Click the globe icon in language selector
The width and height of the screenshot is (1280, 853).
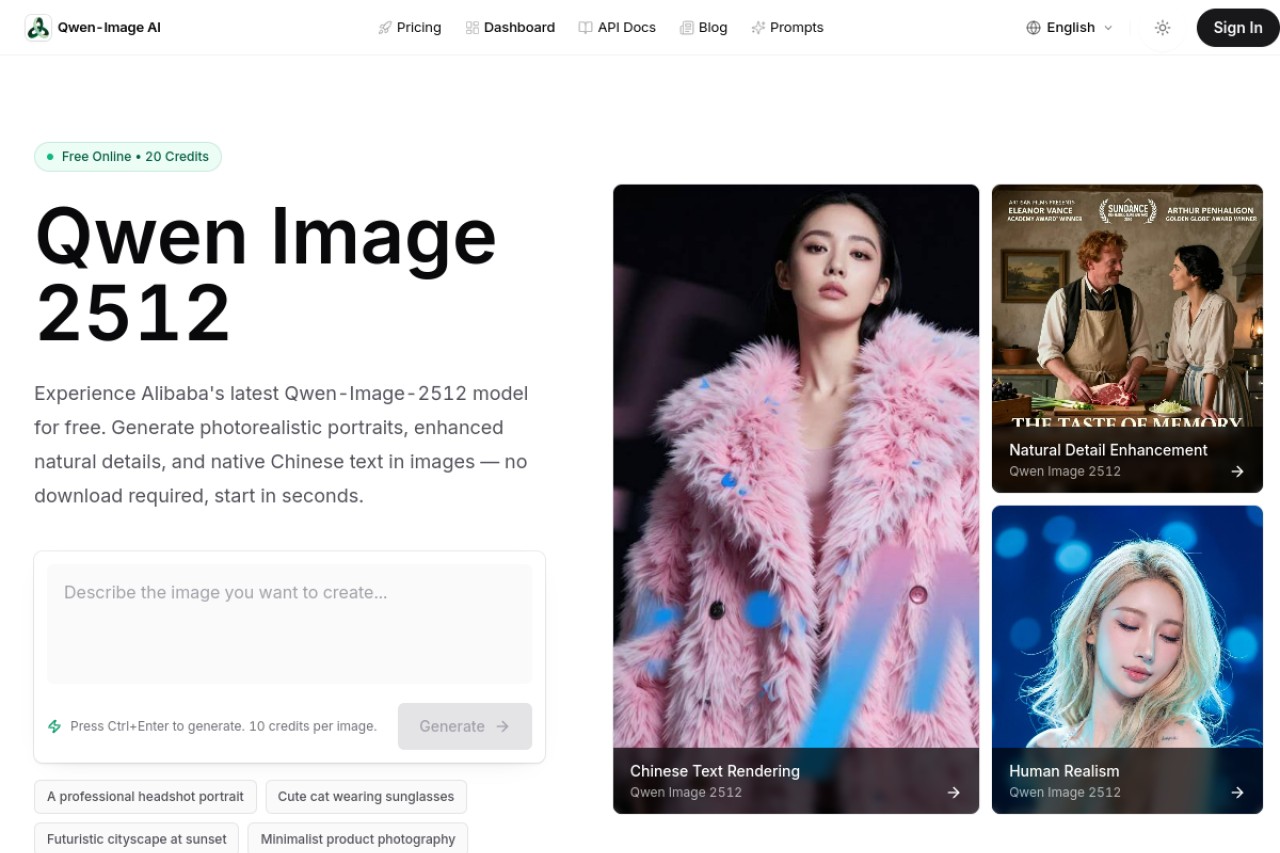coord(1034,28)
